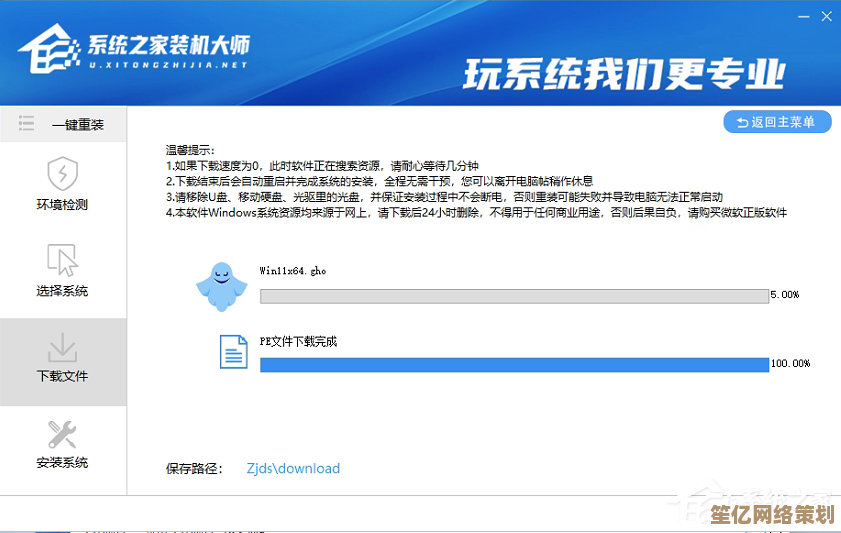Click the 100.00% progress percentage
This screenshot has height=533, width=841.
click(790, 364)
